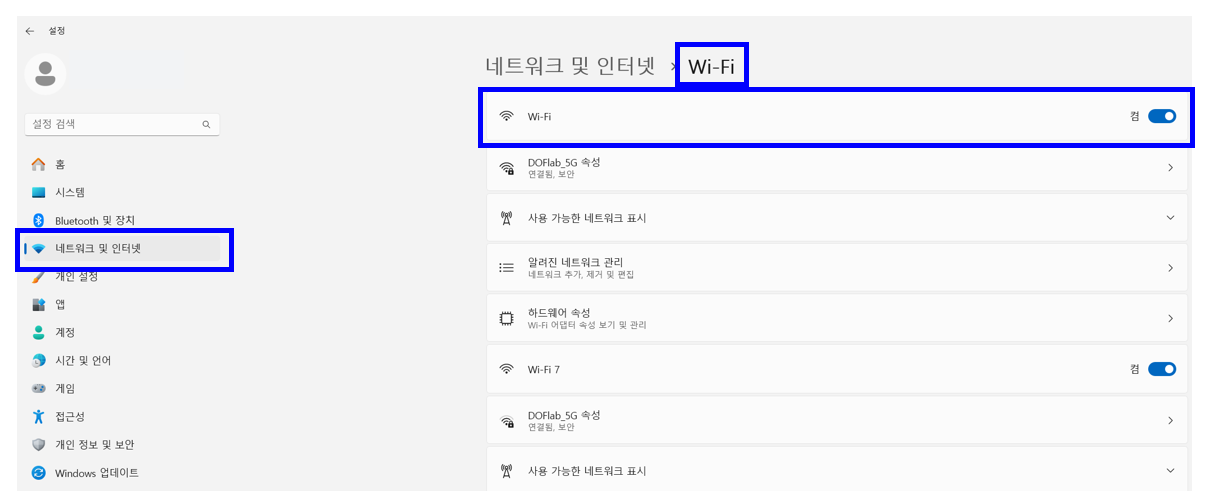The height and width of the screenshot is (502, 1210).
Task: Select 시스템 in the sidebar
Action: pyautogui.click(x=69, y=192)
